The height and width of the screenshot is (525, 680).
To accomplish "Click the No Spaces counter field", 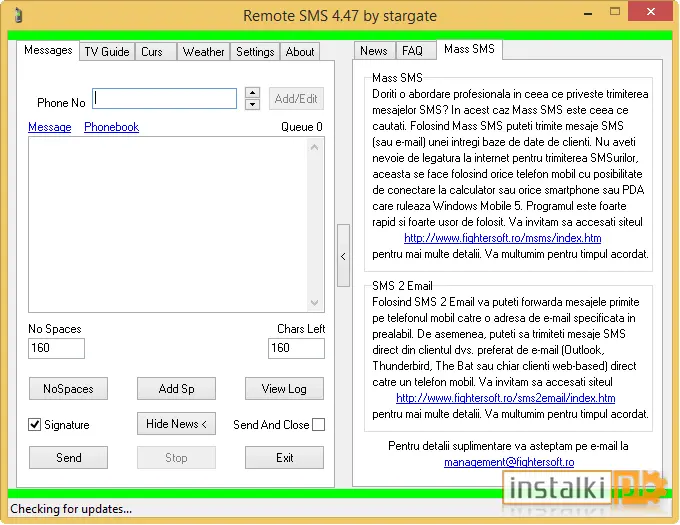I will (x=56, y=348).
